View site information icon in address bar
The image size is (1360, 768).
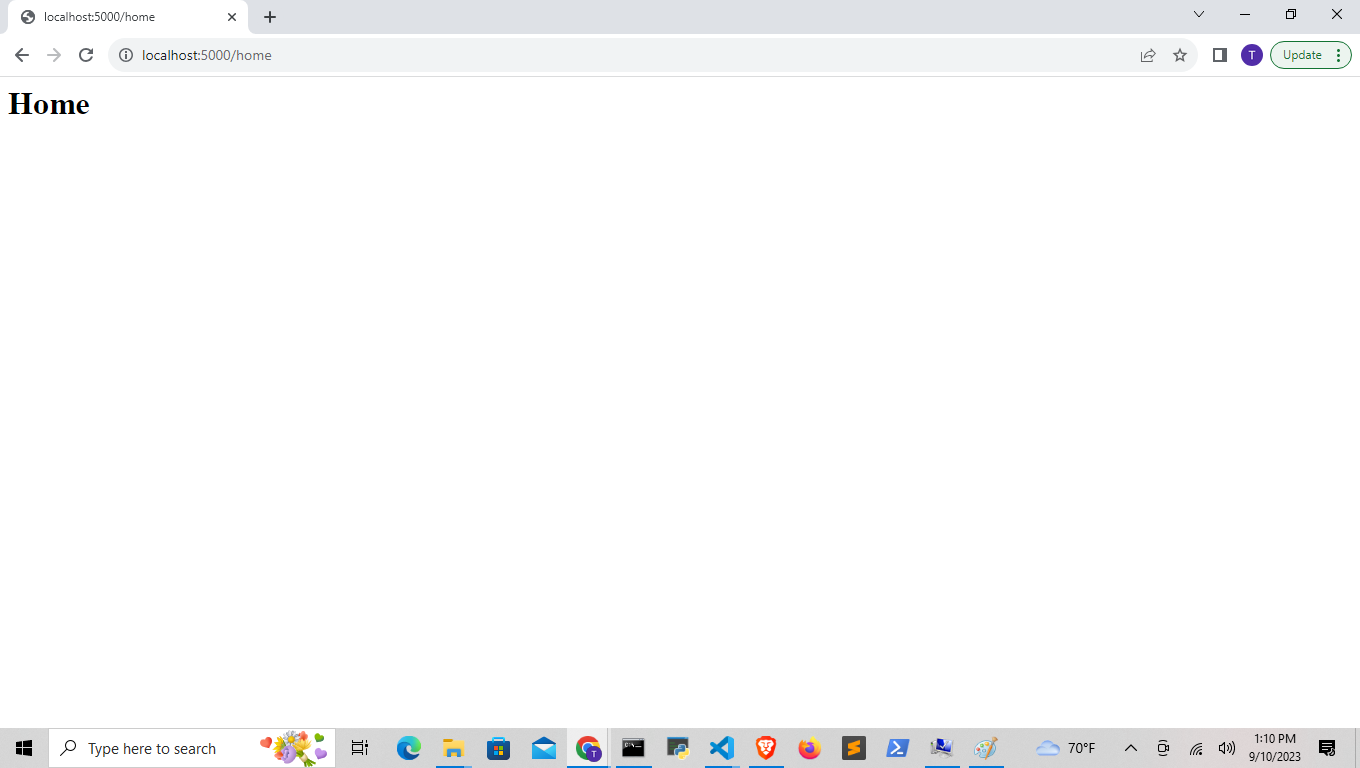[x=126, y=55]
